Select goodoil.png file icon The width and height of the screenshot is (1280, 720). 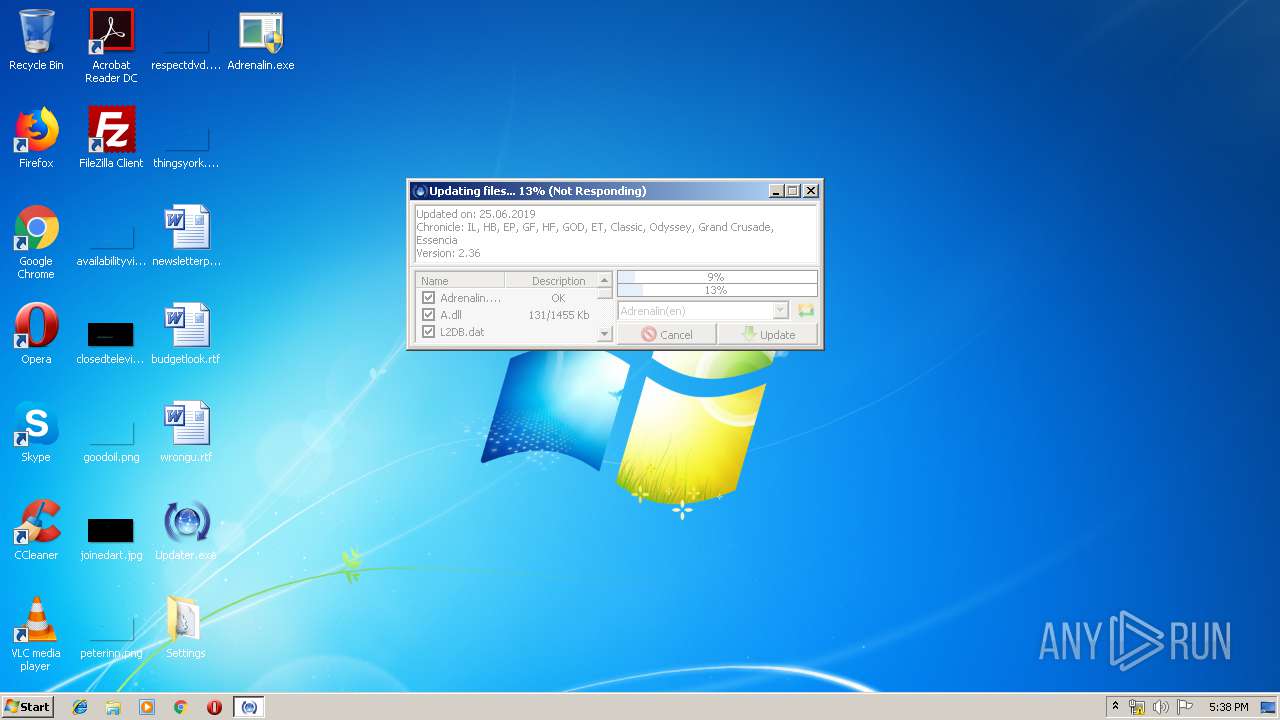pos(111,438)
